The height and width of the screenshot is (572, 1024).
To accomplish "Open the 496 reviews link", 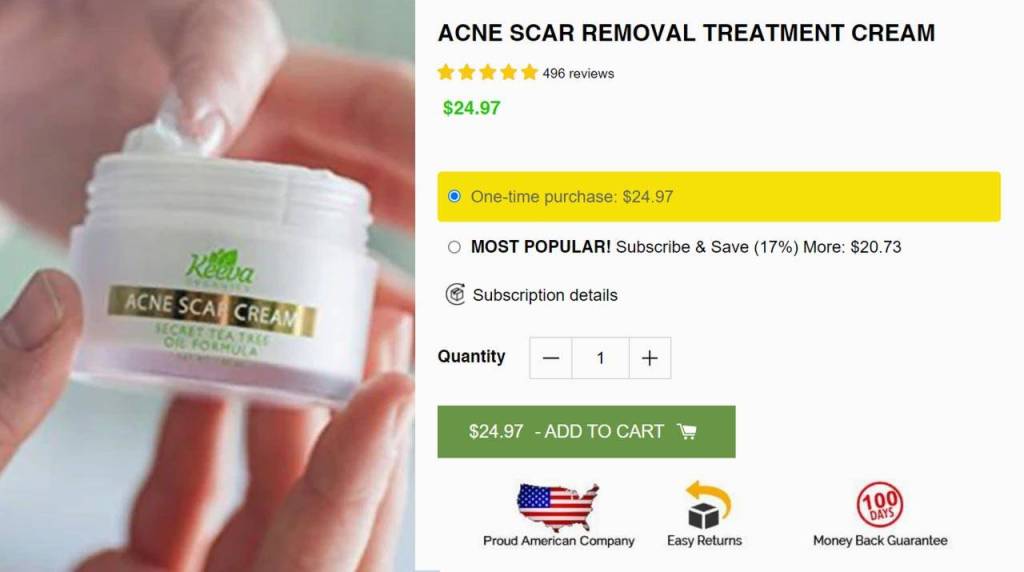I will 578,74.
